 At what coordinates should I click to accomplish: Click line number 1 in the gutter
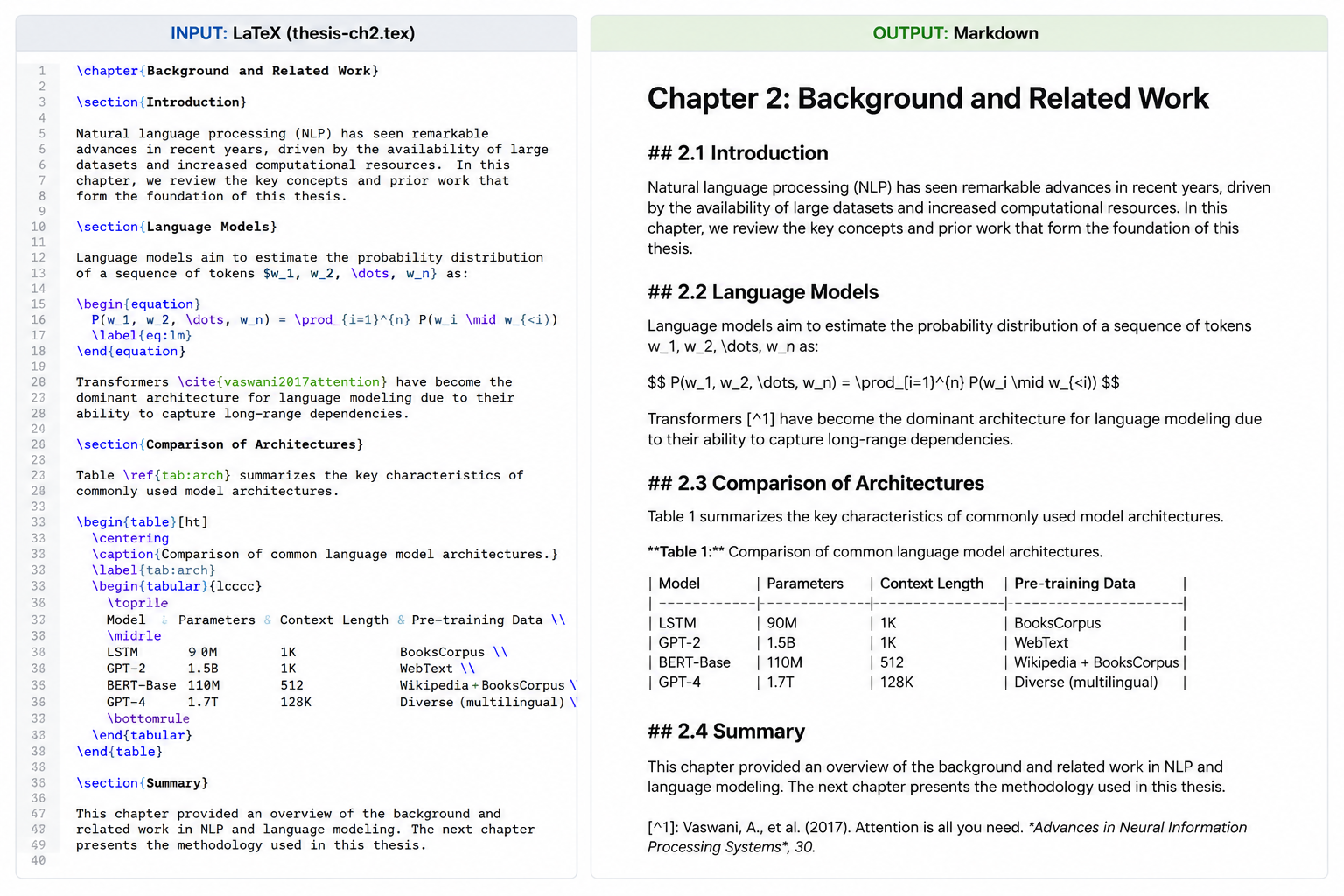click(41, 71)
